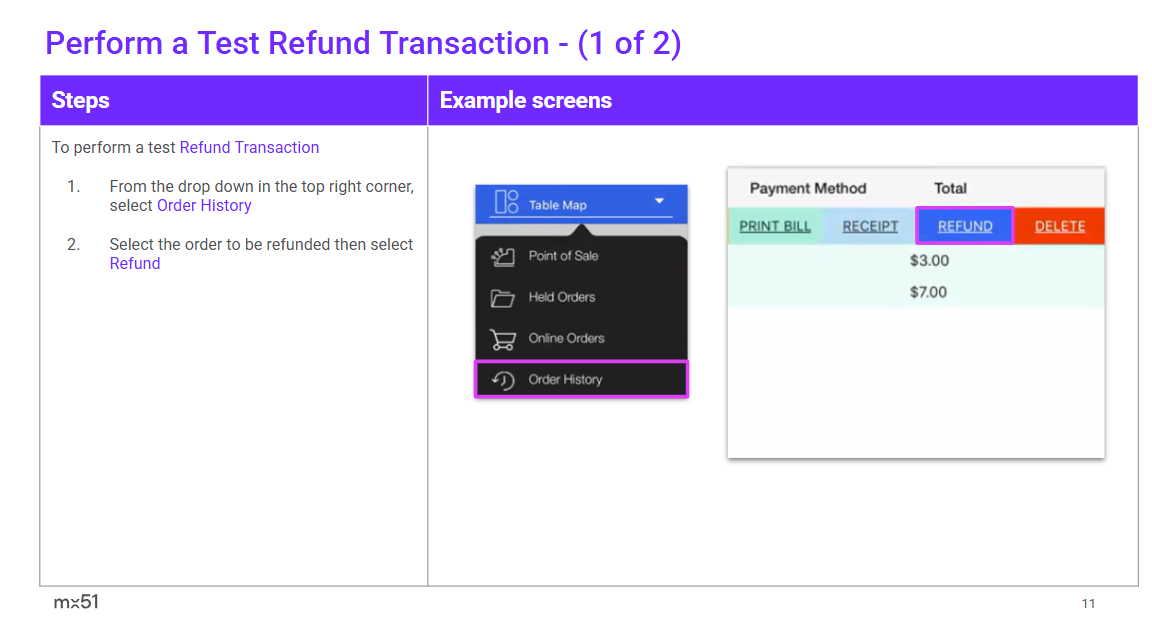Screen dimensions: 1152x638
Task: Click the Order History link in step 1
Action: pos(204,205)
